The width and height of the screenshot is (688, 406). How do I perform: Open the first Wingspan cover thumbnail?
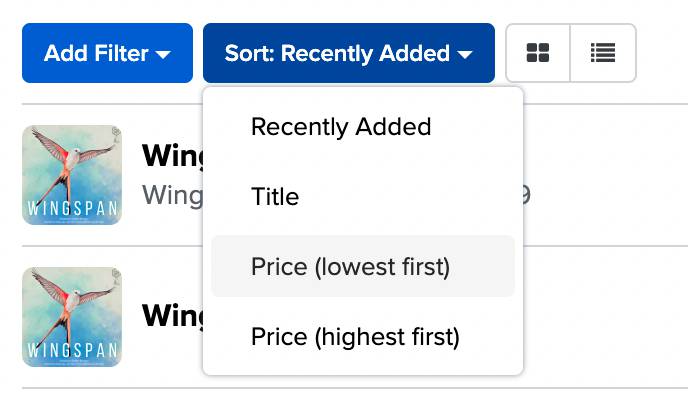72,175
